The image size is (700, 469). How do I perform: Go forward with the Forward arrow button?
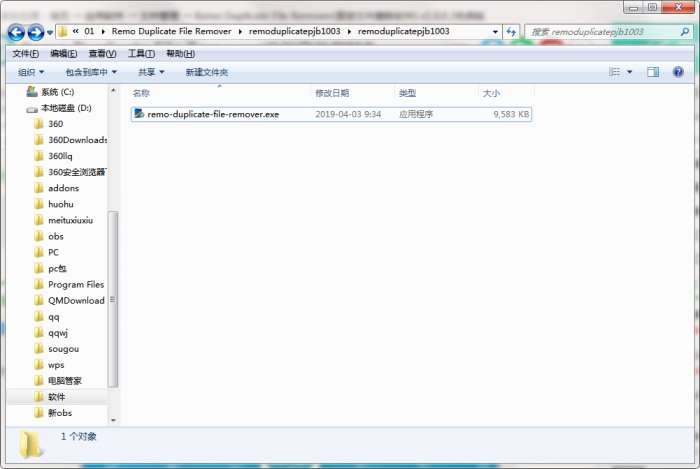click(x=36, y=33)
